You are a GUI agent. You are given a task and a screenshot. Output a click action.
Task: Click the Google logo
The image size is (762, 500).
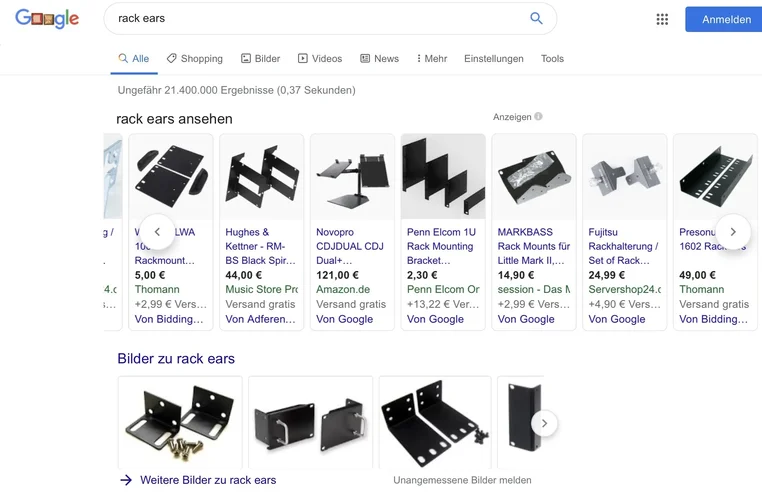click(47, 19)
